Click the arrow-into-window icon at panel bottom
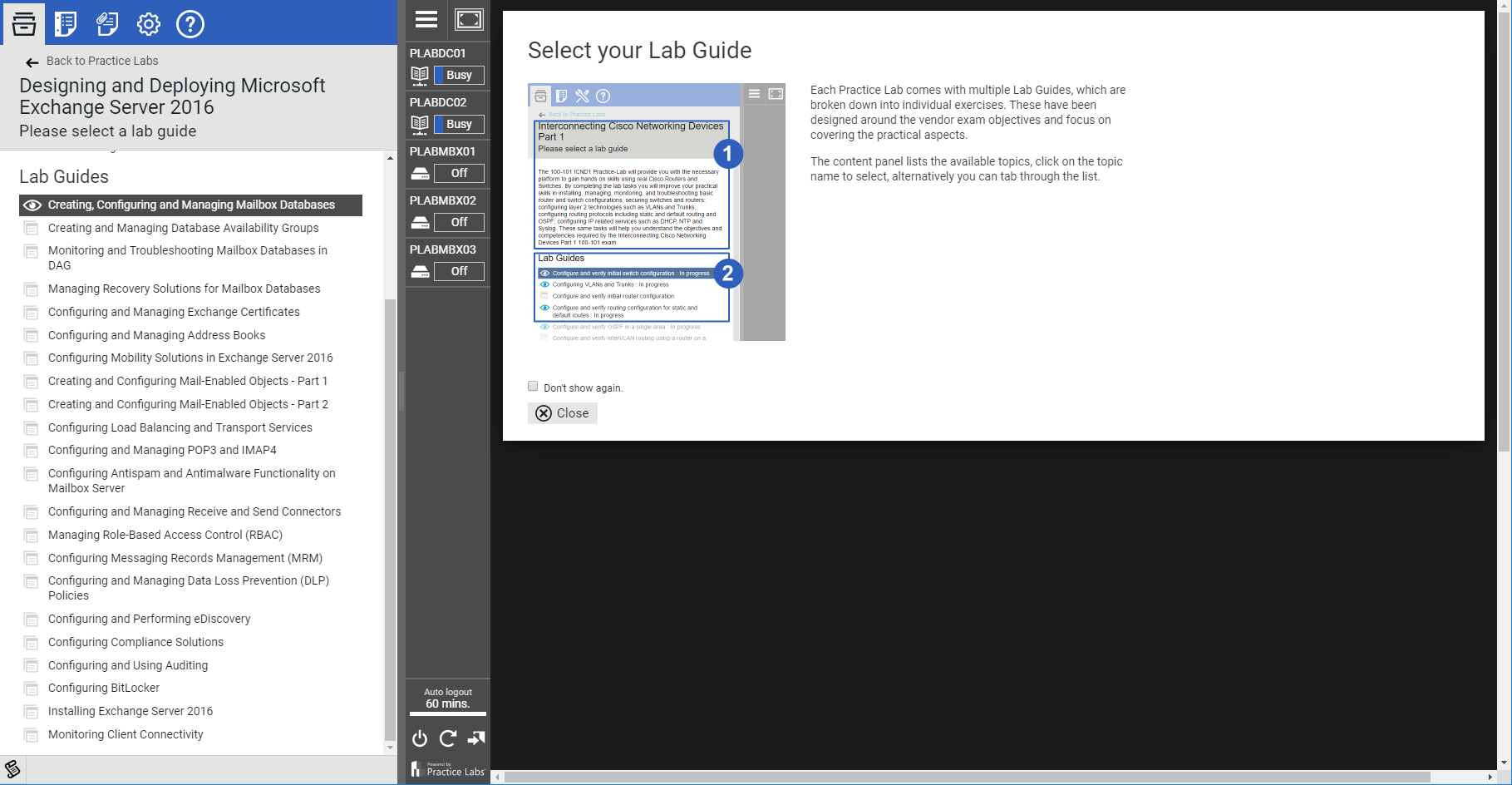This screenshot has height=785, width=1512. (x=476, y=738)
